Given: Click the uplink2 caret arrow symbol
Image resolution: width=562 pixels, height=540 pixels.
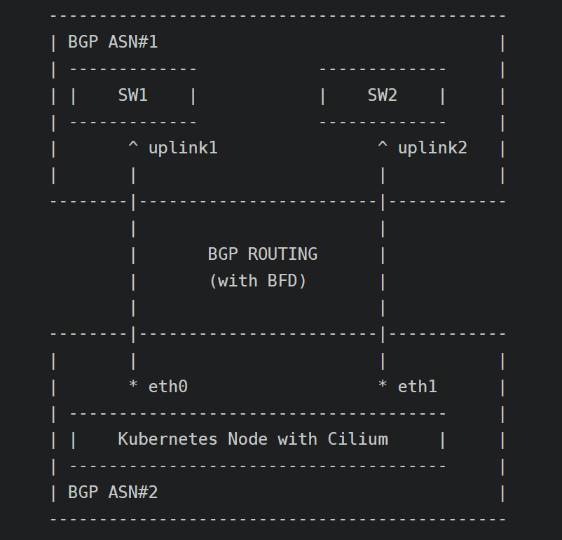Looking at the screenshot, I should 382,145.
